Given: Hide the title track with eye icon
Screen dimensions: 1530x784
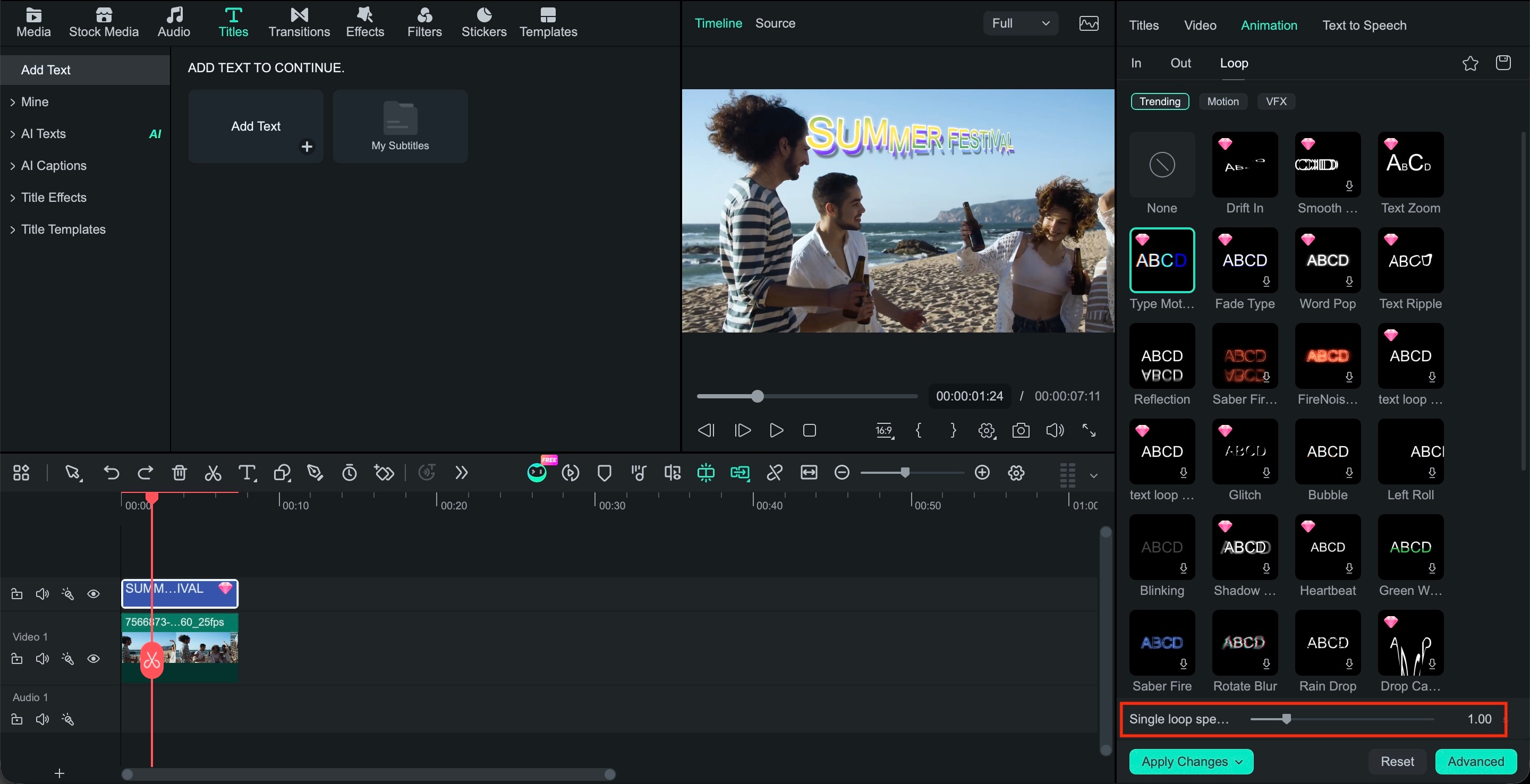Looking at the screenshot, I should click(93, 594).
